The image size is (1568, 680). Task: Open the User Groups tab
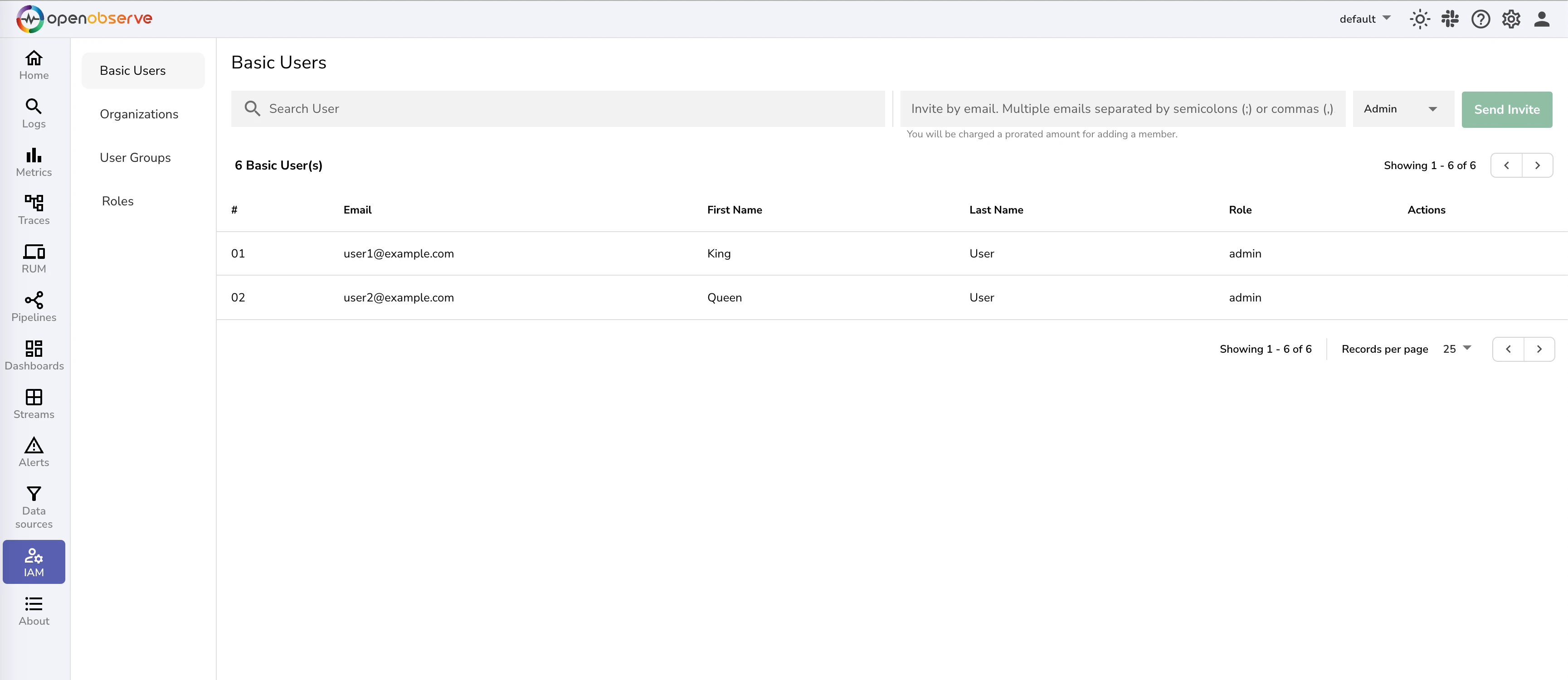pos(135,157)
